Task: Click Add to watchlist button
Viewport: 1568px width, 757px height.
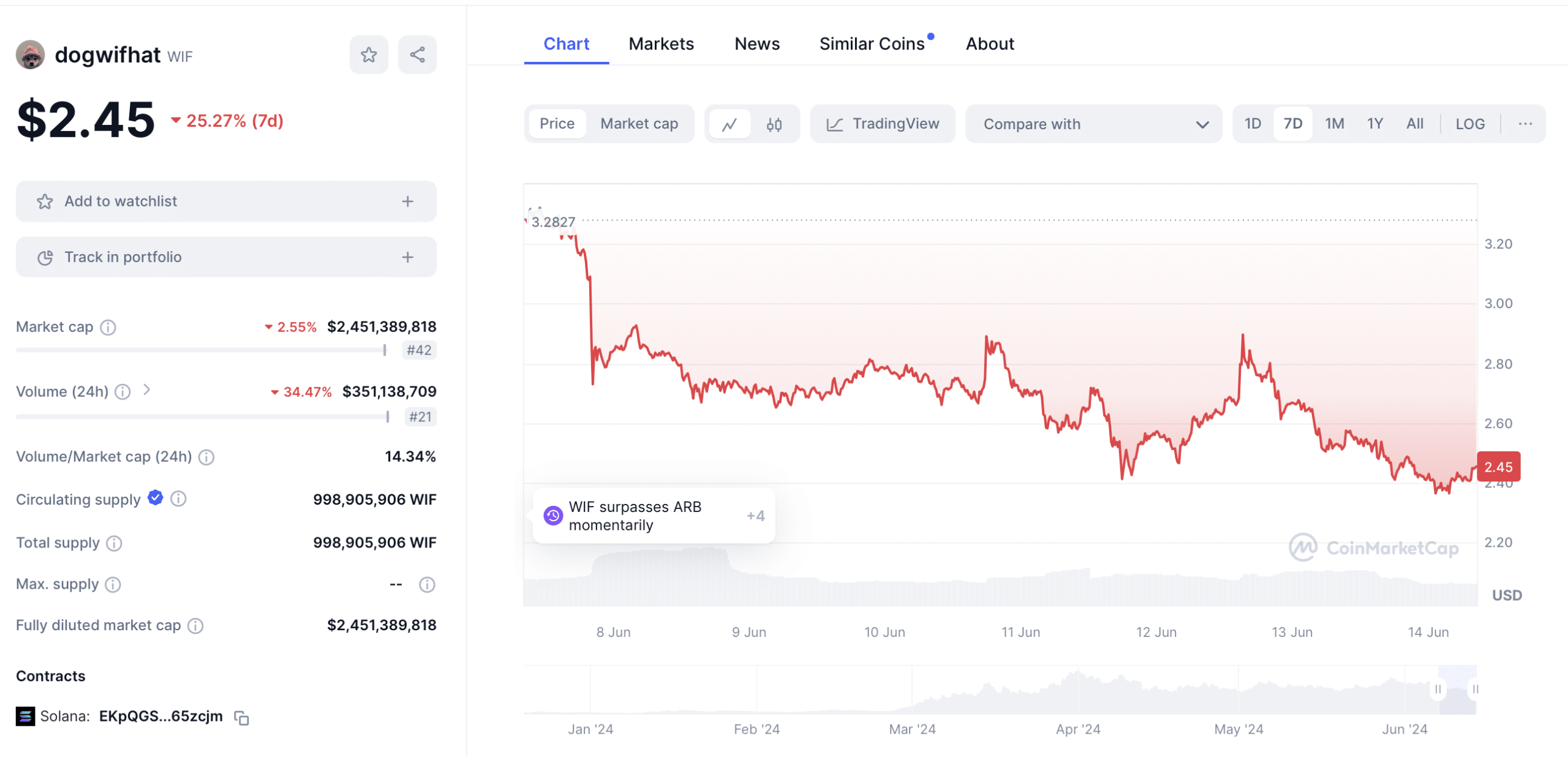Action: (x=226, y=201)
